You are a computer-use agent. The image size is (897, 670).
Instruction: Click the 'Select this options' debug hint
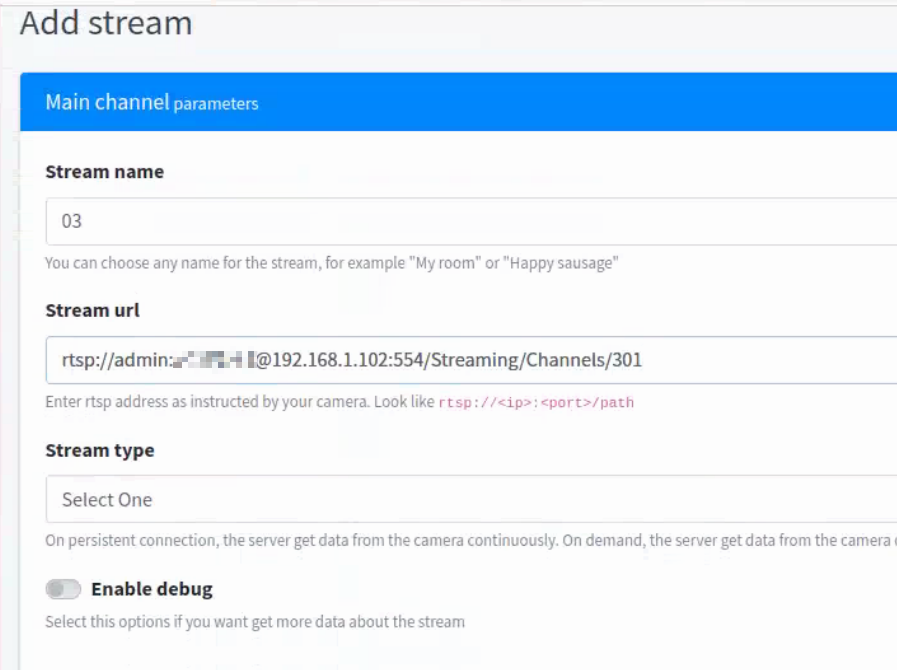click(x=254, y=622)
